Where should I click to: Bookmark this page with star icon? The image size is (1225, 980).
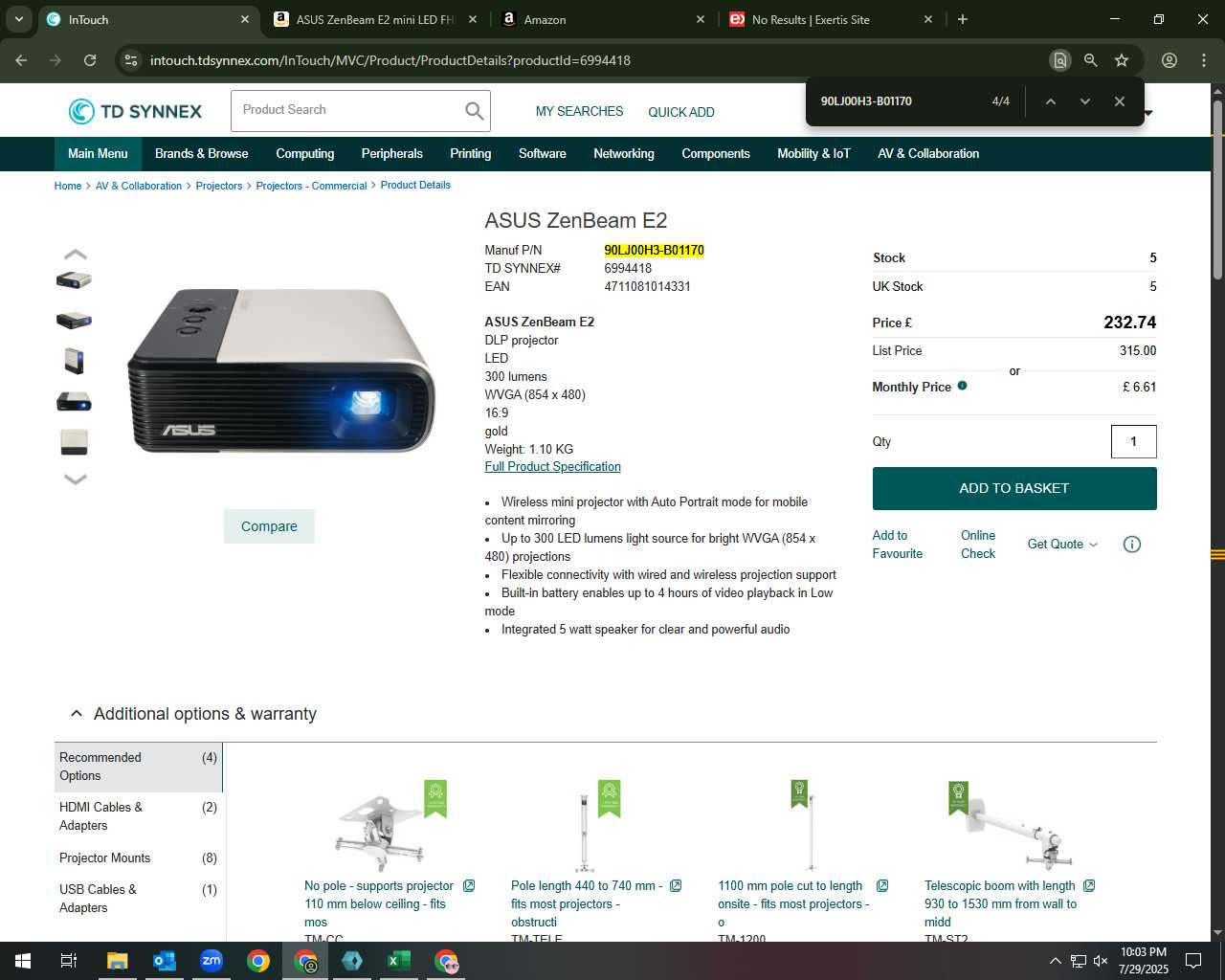point(1122,60)
